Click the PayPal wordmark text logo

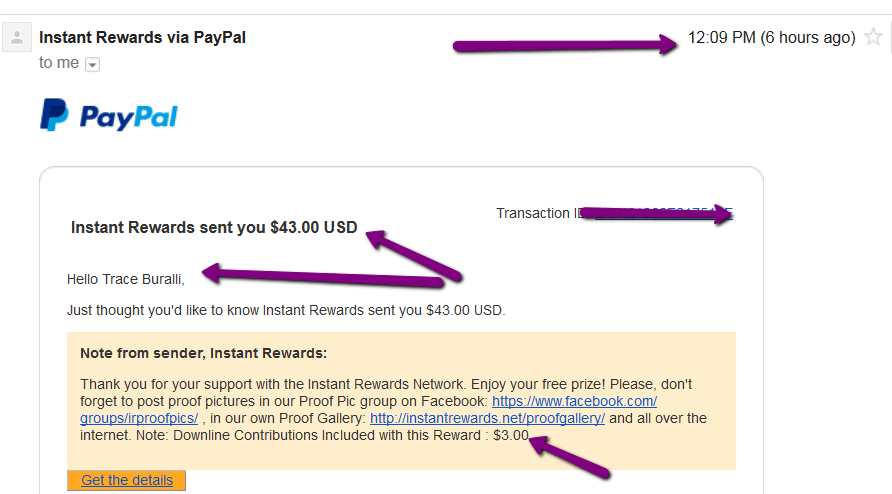click(x=129, y=117)
